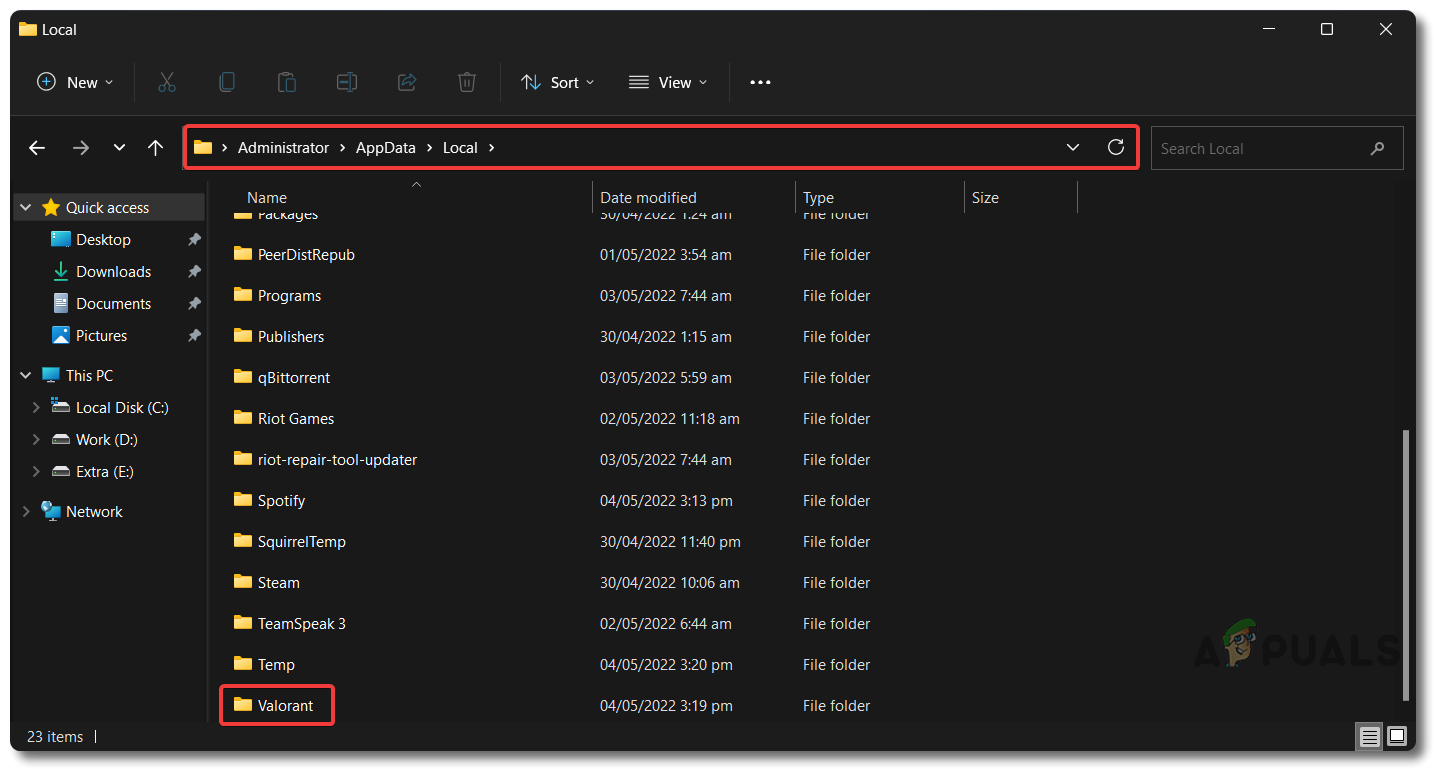Click the Share icon in toolbar
The image size is (1434, 769).
point(407,82)
